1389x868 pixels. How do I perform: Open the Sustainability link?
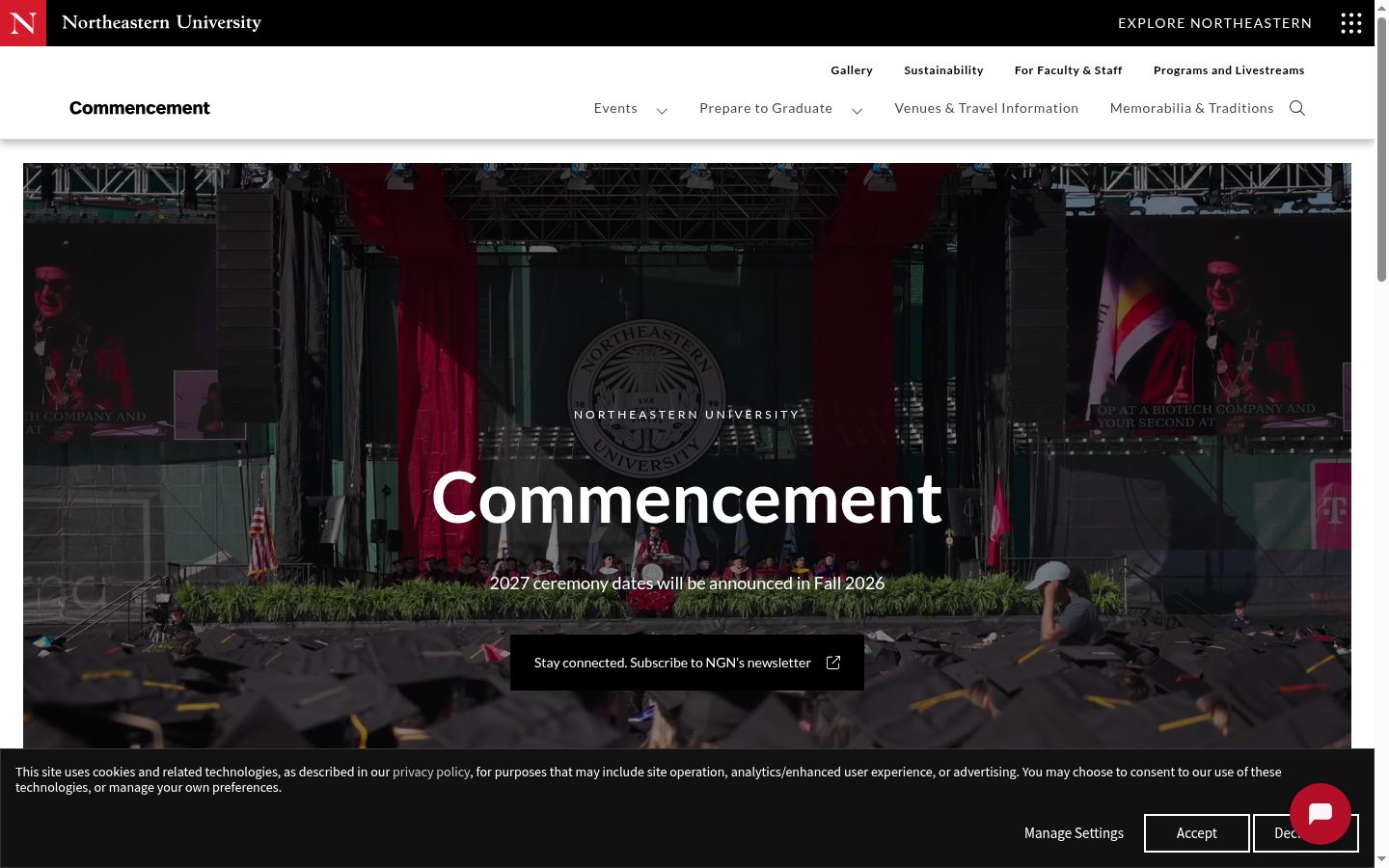(943, 70)
